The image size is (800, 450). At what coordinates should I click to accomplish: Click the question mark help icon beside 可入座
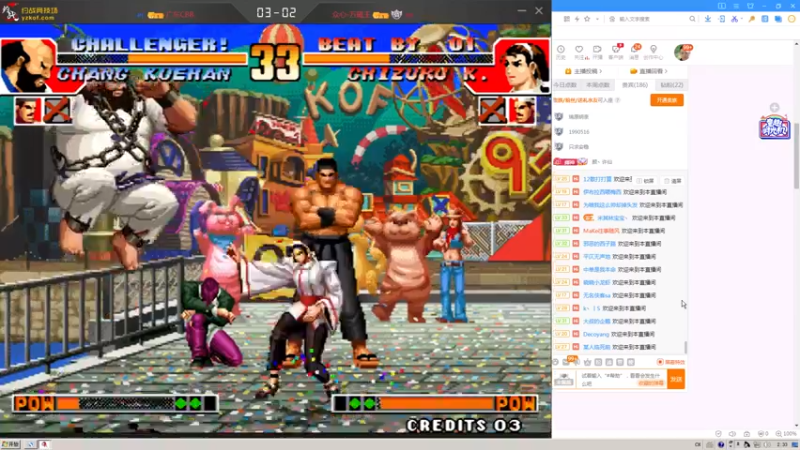pyautogui.click(x=617, y=100)
